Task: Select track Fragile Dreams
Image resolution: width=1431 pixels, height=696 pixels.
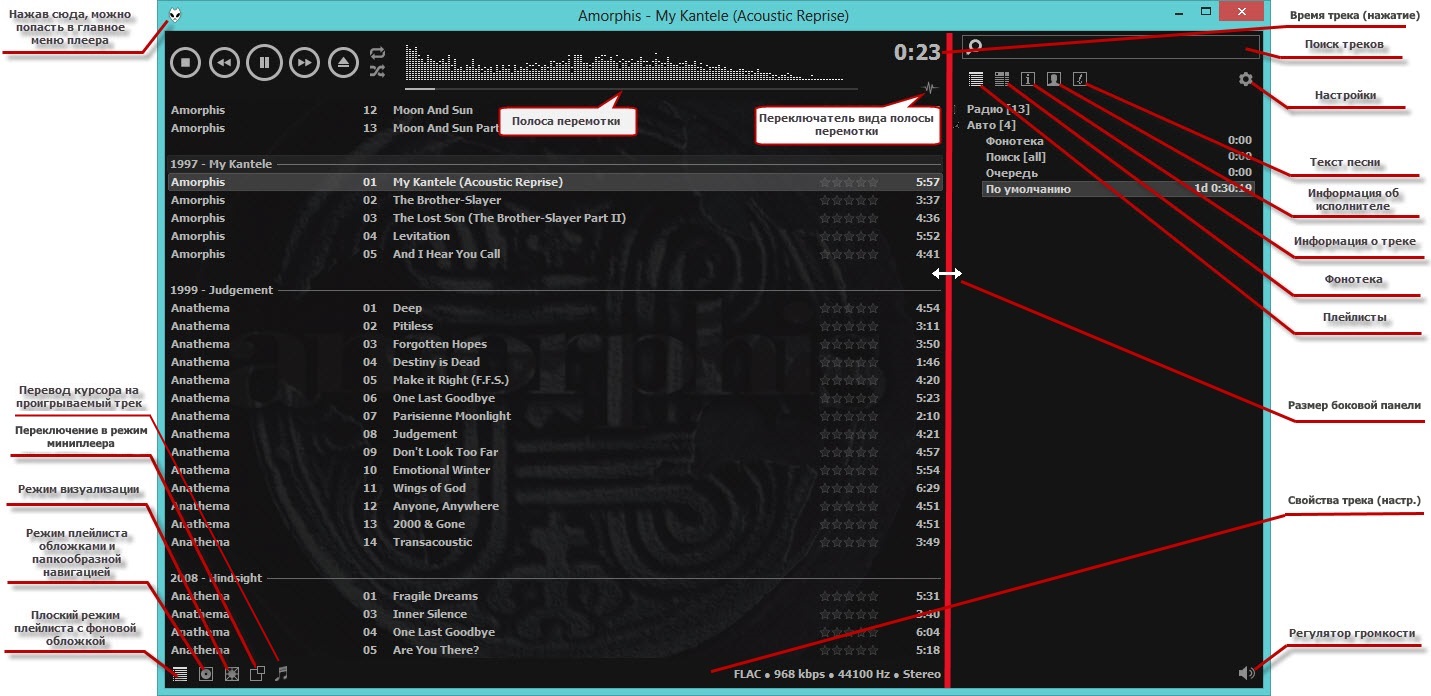Action: [x=555, y=596]
